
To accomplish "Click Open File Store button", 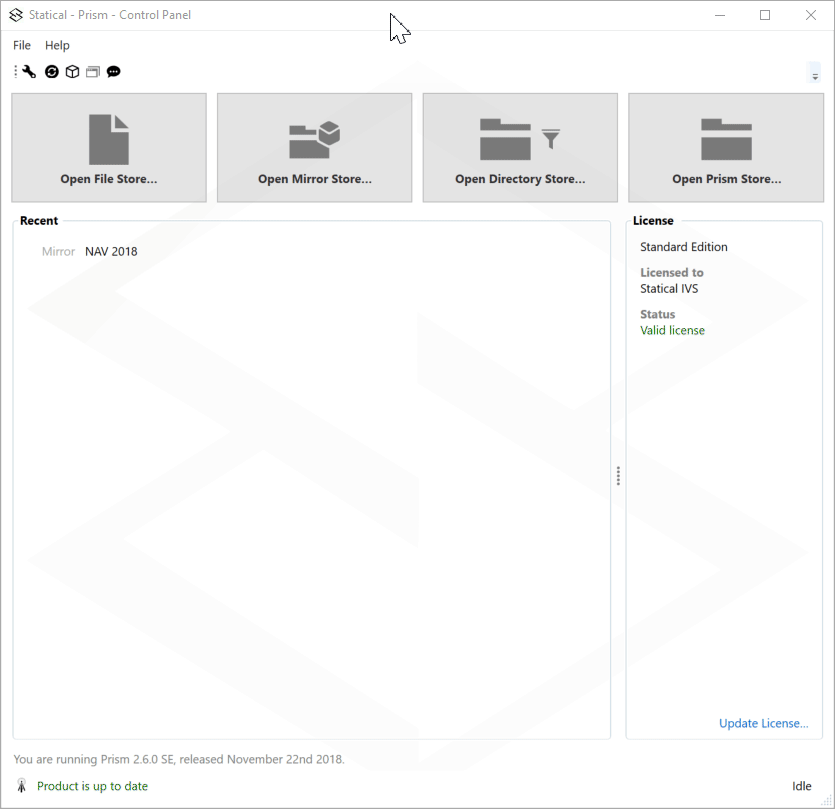I will point(109,148).
